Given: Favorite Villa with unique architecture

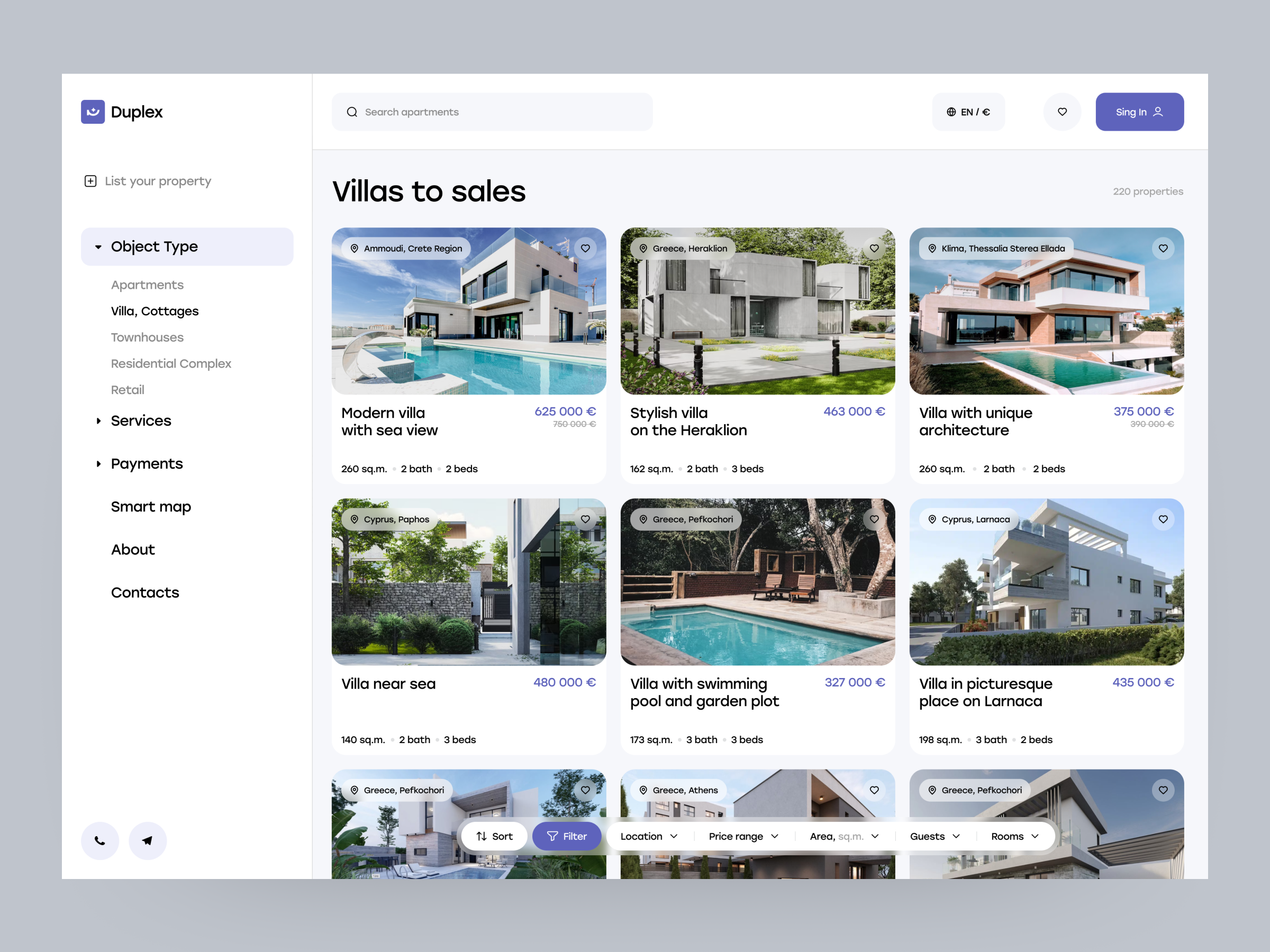Looking at the screenshot, I should (1163, 249).
